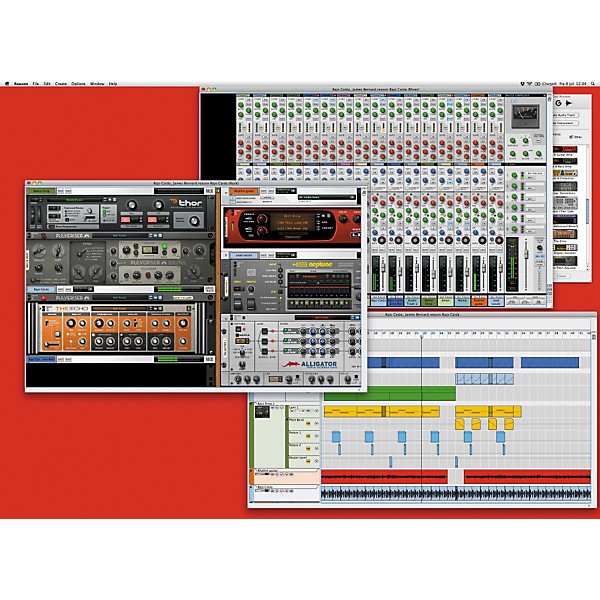Open the Help menu
Viewport: 600px width, 600px height.
112,83
